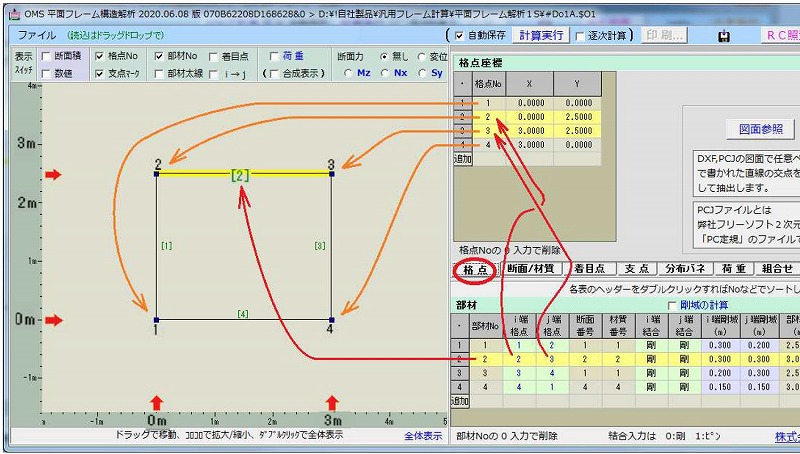The height and width of the screenshot is (454, 800).
Task: Uncheck the 支点マーク checkbox
Action: pyautogui.click(x=100, y=74)
